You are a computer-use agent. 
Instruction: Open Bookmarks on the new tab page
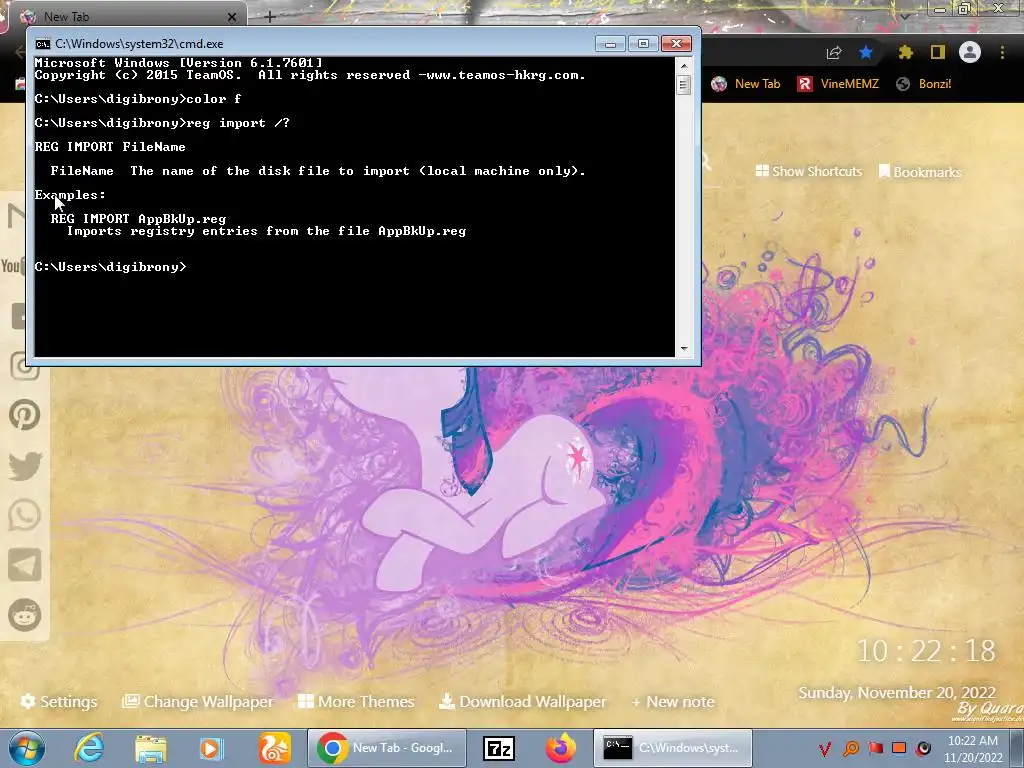[x=920, y=172]
